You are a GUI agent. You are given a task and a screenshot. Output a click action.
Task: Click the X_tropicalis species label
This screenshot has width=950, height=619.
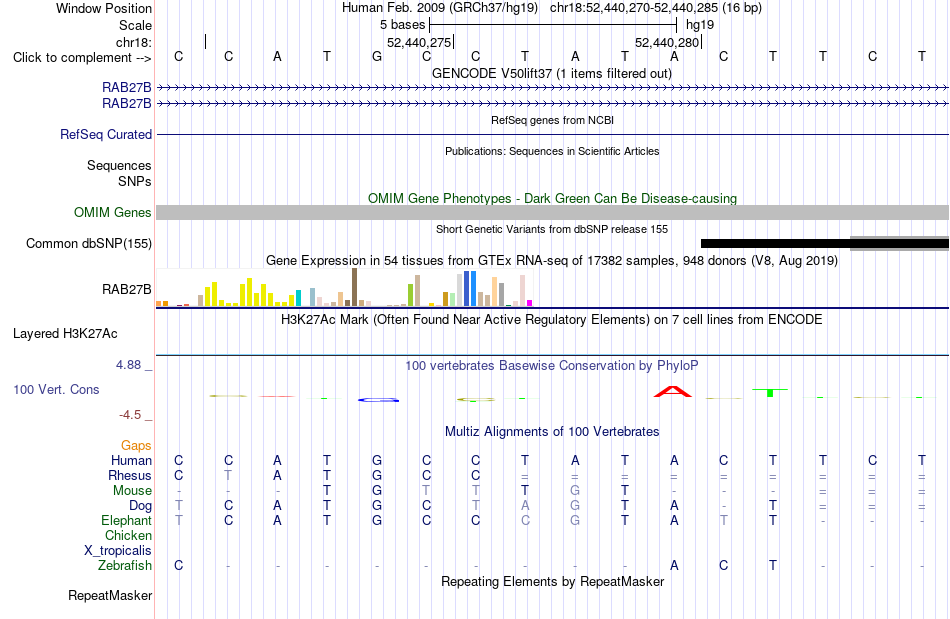[x=118, y=551]
